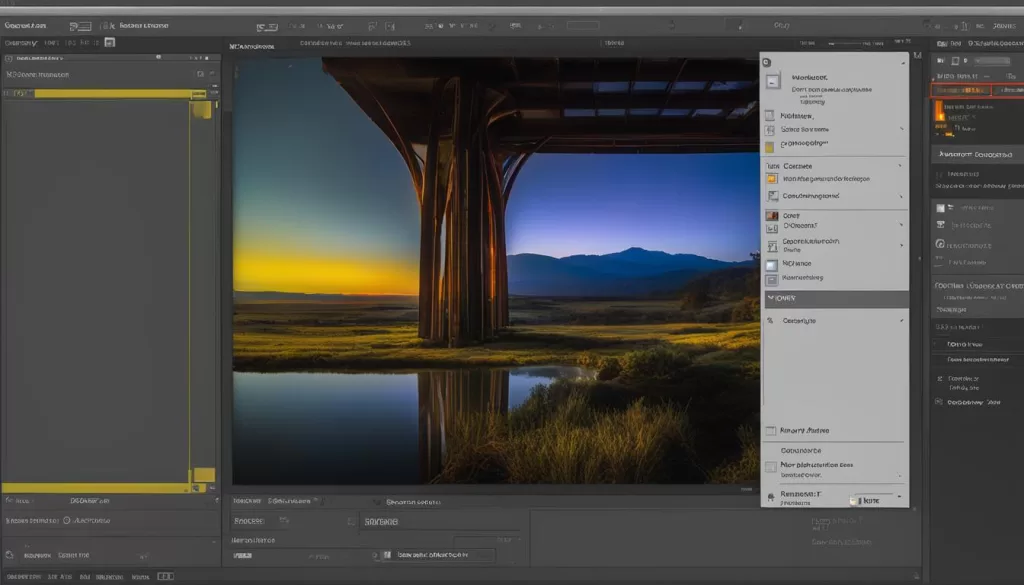The width and height of the screenshot is (1024, 585).
Task: Click the light blue thumbnail icon in the popup
Action: tap(771, 265)
